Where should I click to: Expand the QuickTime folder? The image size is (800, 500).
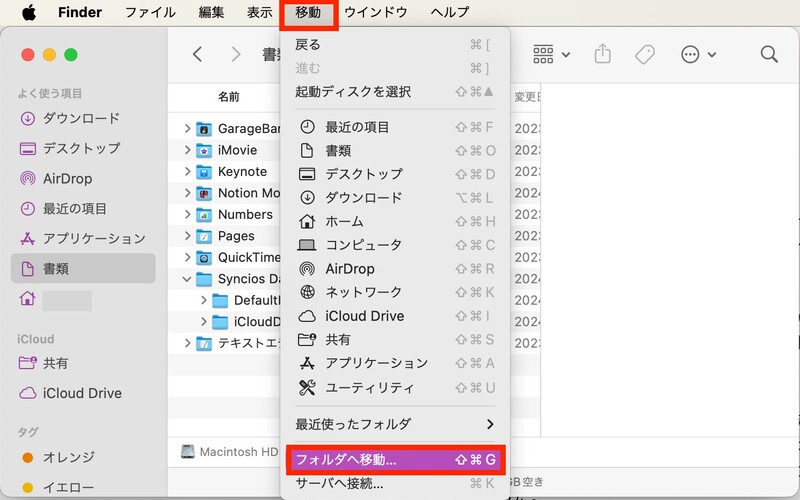coord(187,257)
